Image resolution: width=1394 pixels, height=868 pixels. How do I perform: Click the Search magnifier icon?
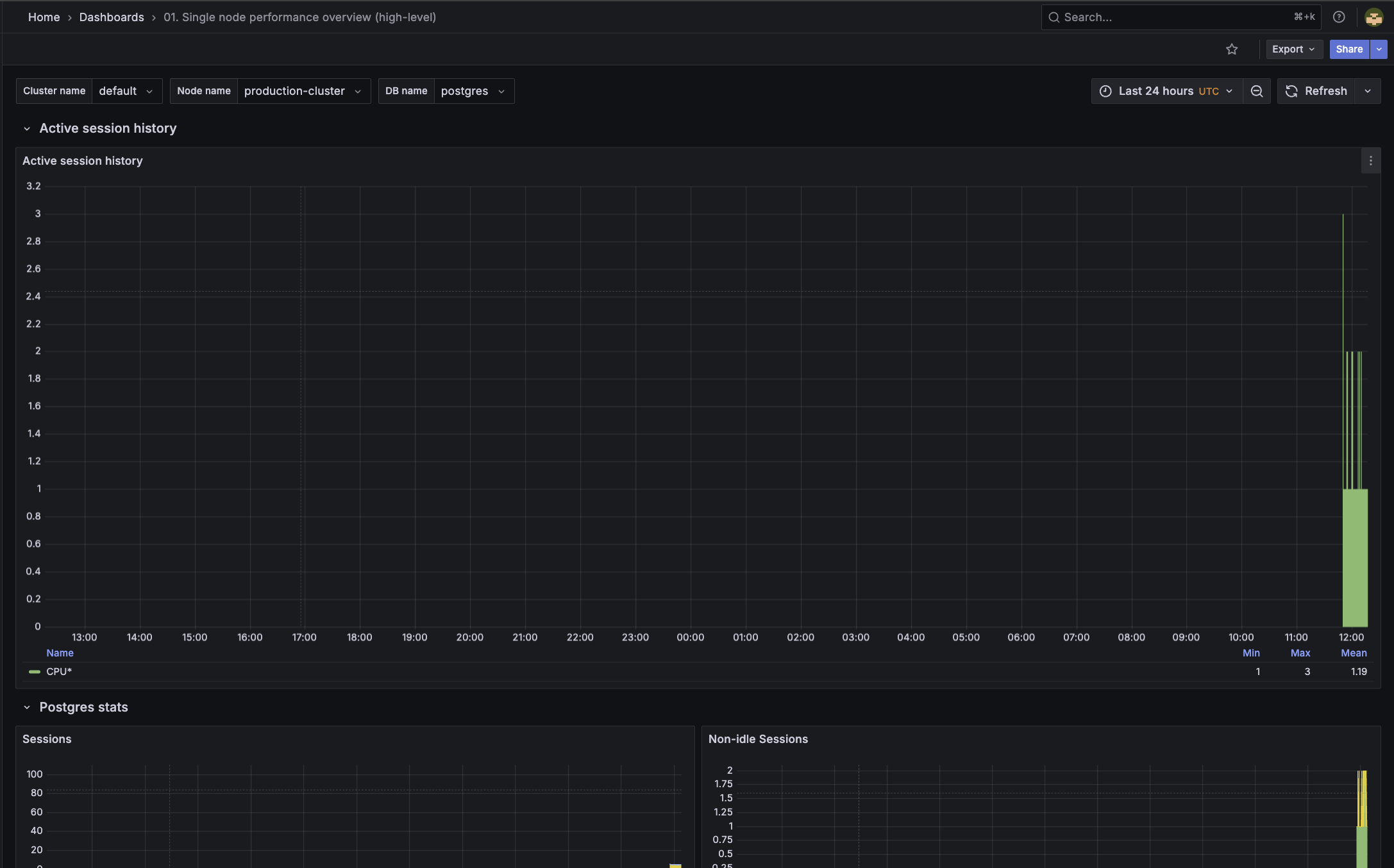[1054, 17]
